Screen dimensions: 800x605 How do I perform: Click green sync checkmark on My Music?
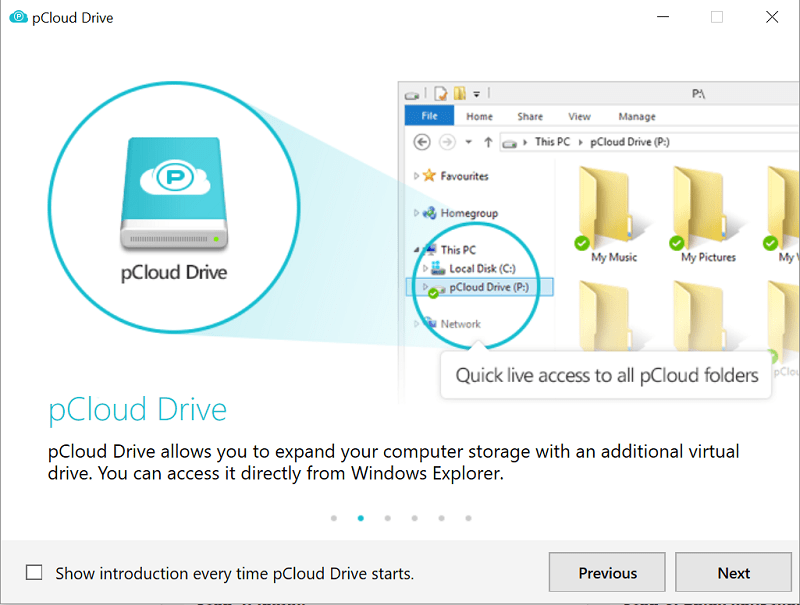pyautogui.click(x=582, y=243)
